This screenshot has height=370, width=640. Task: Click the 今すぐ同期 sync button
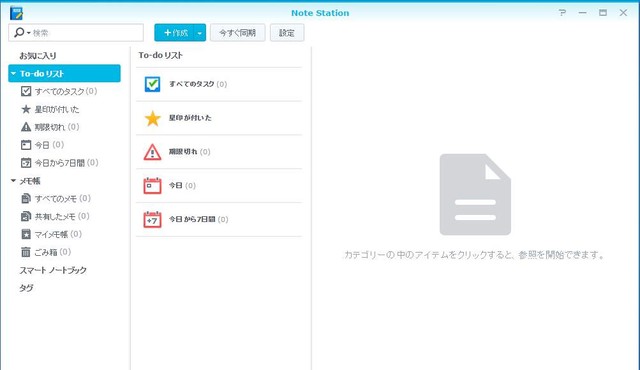pos(238,33)
